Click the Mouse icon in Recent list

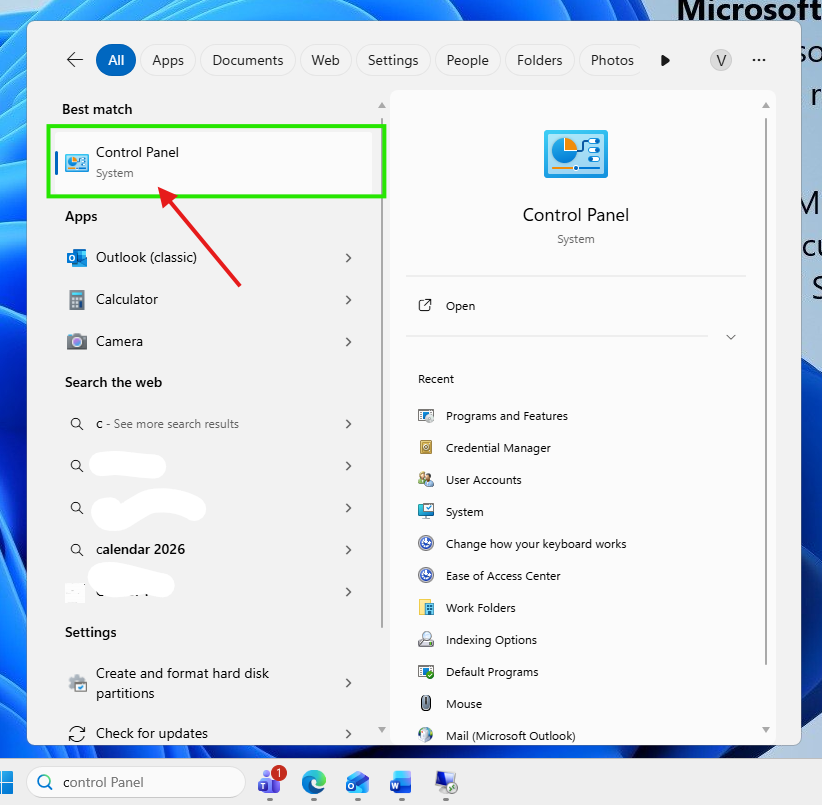pos(426,703)
